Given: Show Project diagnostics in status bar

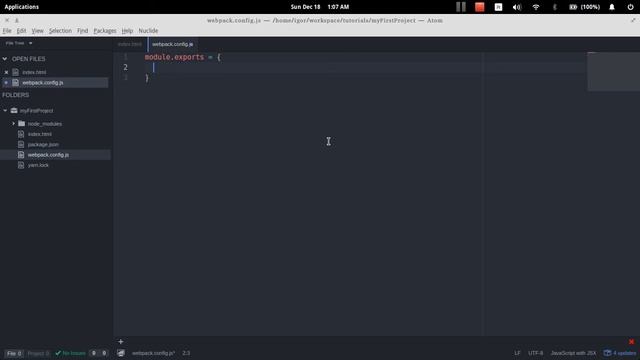Looking at the screenshot, I should 38,353.
